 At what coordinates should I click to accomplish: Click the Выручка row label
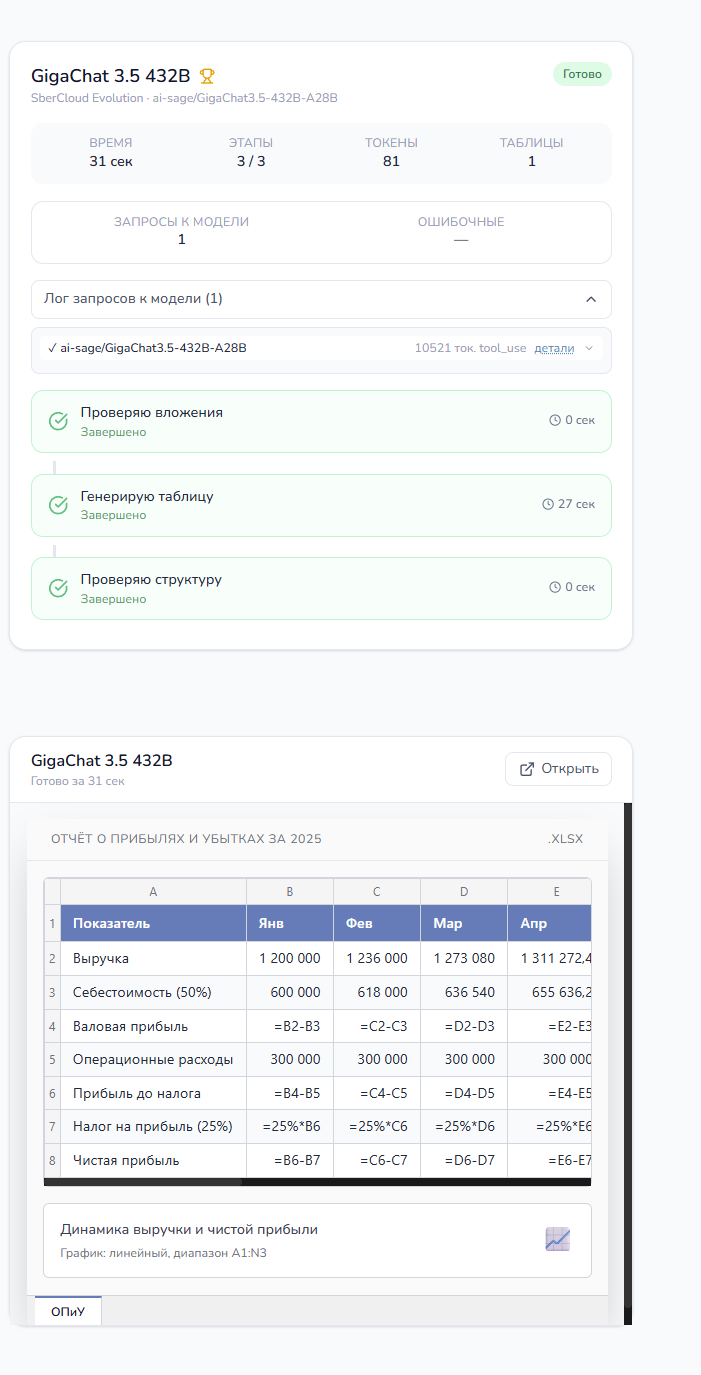153,958
